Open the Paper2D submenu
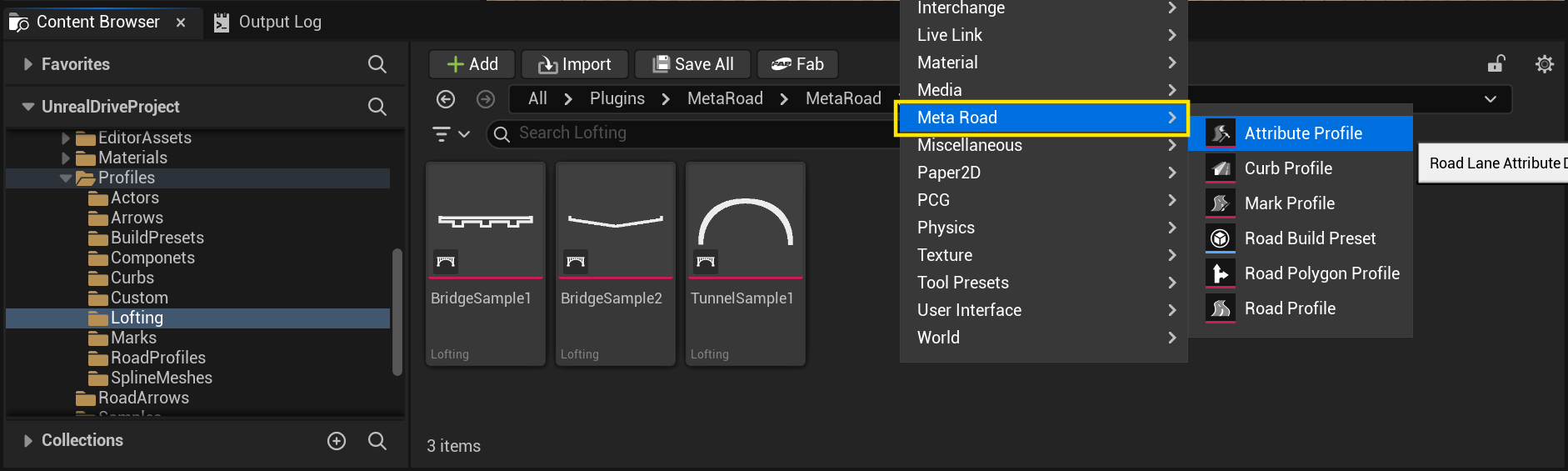This screenshot has width=1568, height=471. (x=1043, y=173)
